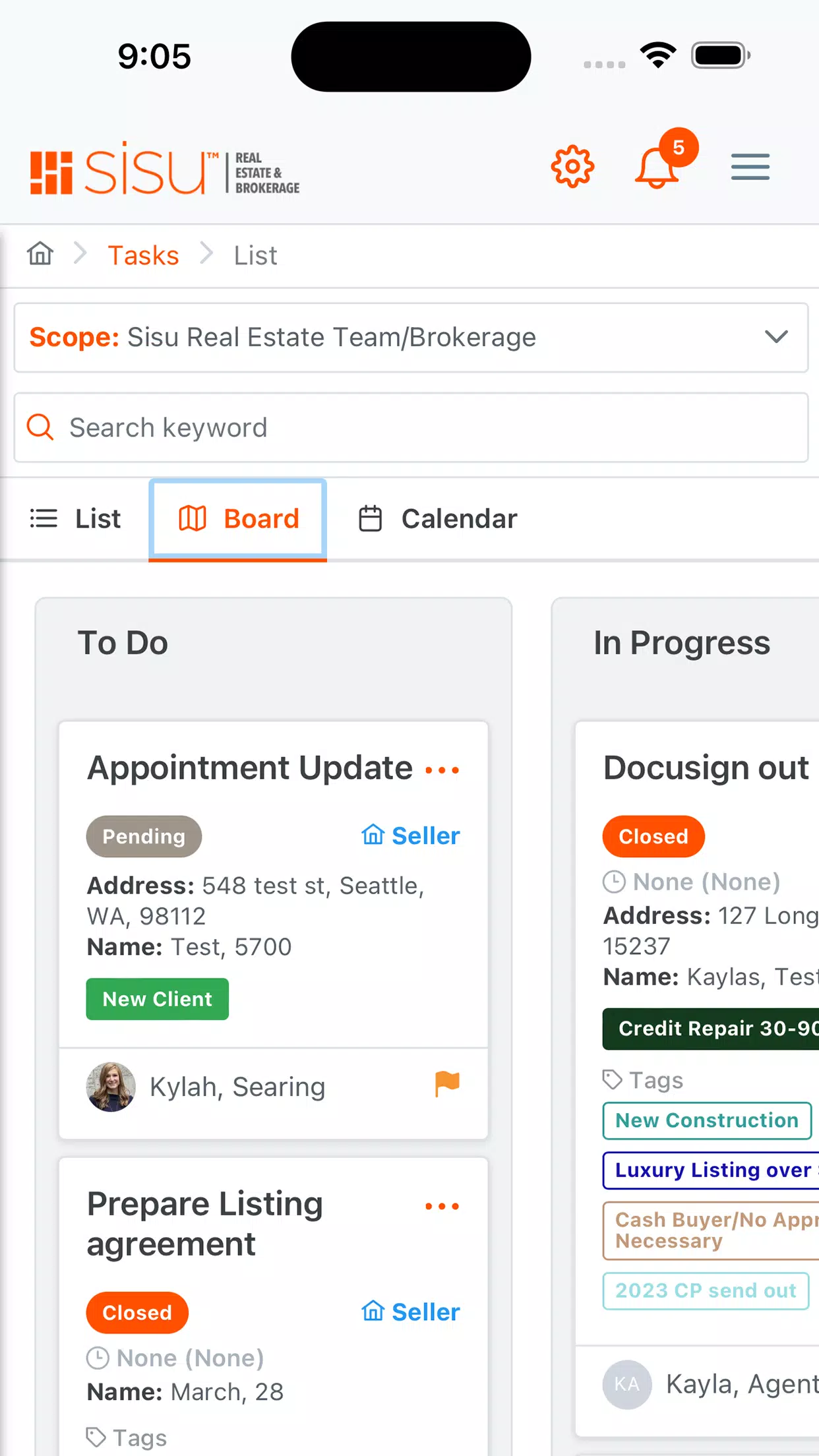Screen dimensions: 819x1456
Task: Click the Pending status badge
Action: tap(144, 836)
